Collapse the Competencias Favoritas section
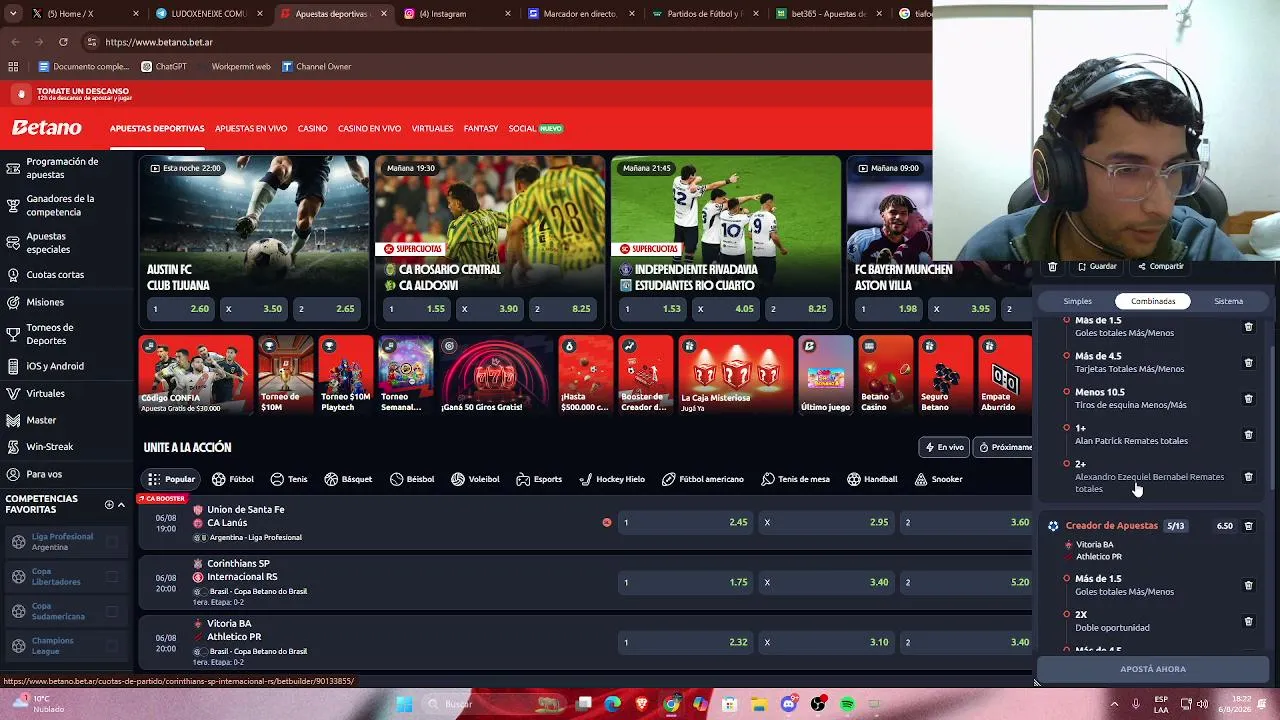The width and height of the screenshot is (1280, 720). pyautogui.click(x=121, y=504)
